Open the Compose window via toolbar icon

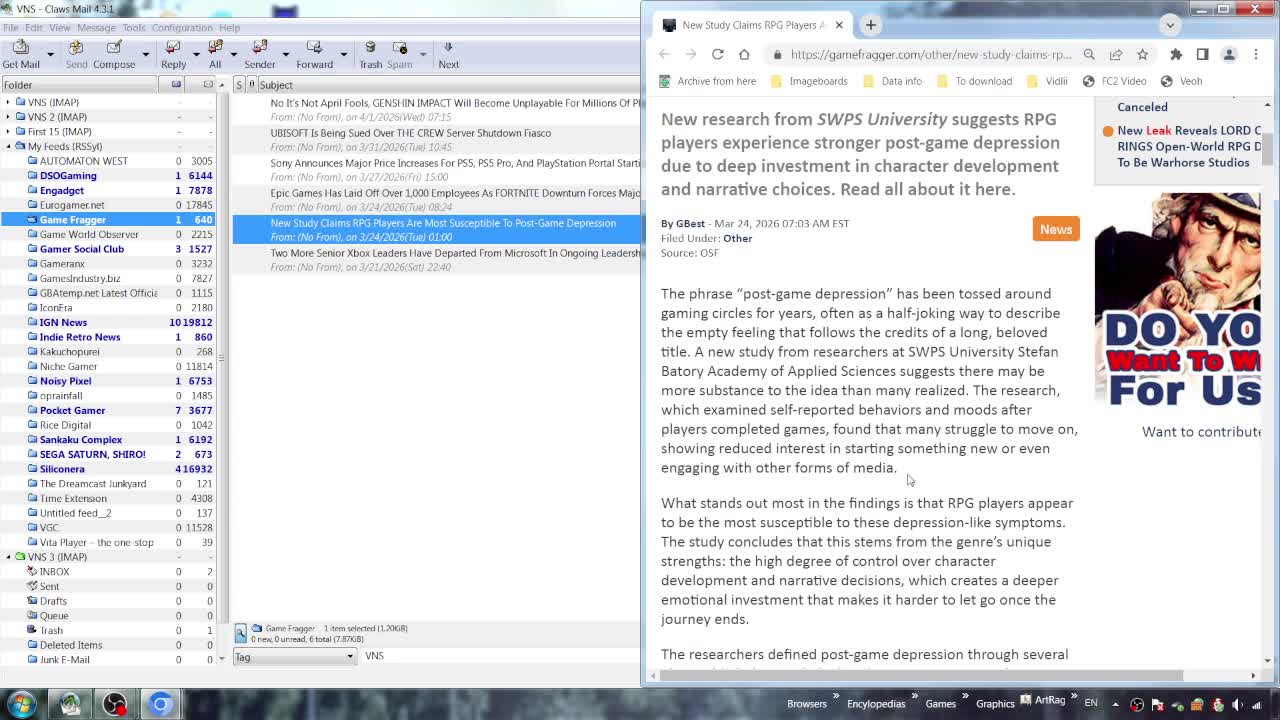(113, 49)
